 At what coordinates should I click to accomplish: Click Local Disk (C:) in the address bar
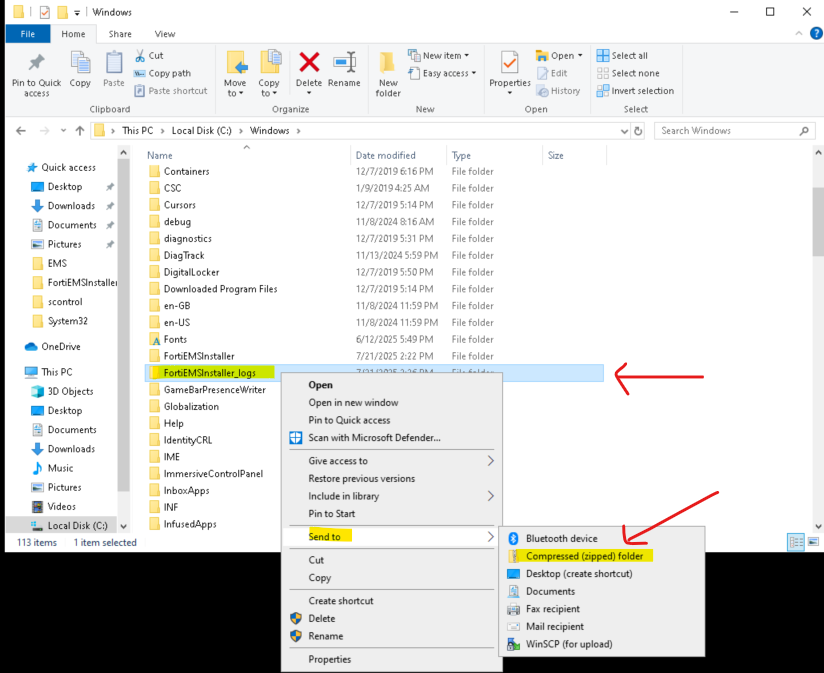[201, 131]
